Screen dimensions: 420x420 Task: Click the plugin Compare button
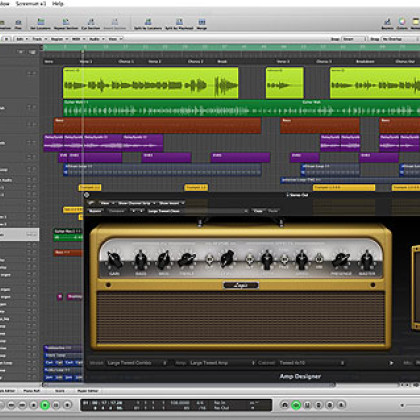[117, 211]
